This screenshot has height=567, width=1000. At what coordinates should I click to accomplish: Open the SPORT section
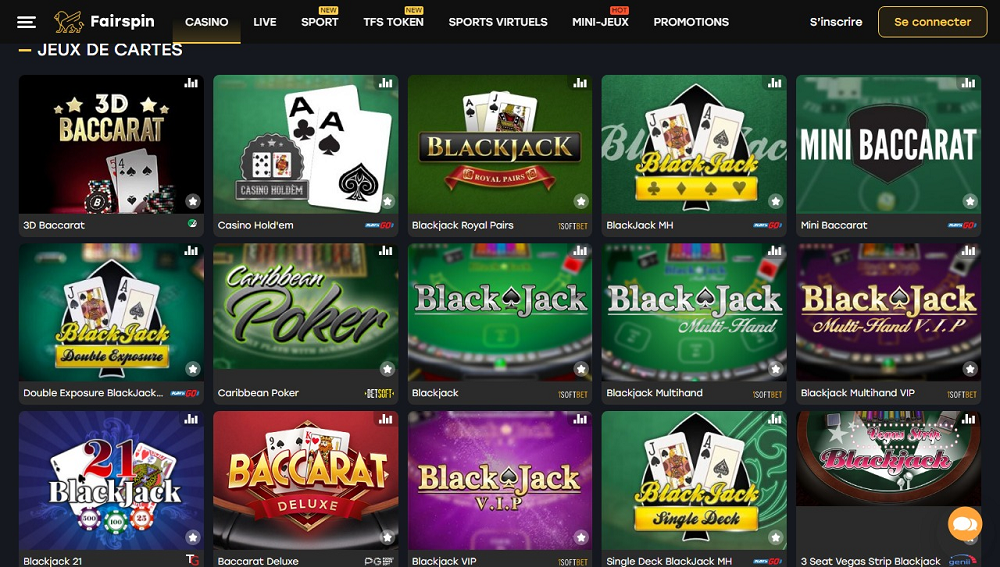[320, 22]
